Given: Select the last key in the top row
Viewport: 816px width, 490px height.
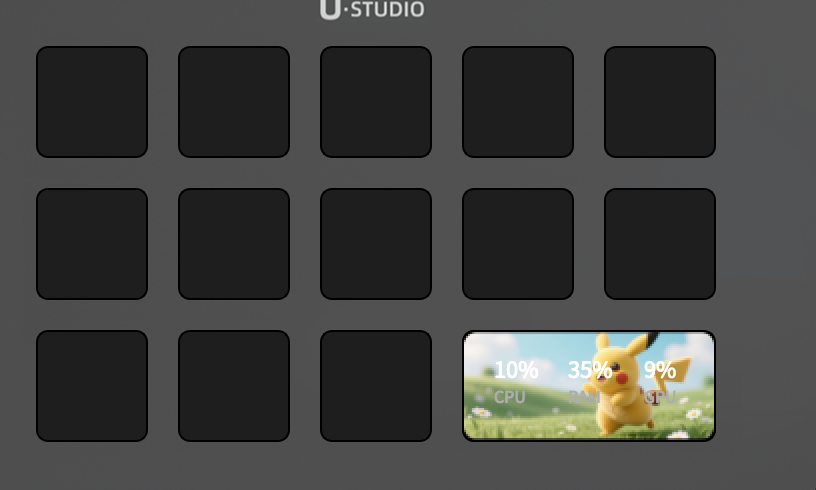Looking at the screenshot, I should tap(660, 102).
